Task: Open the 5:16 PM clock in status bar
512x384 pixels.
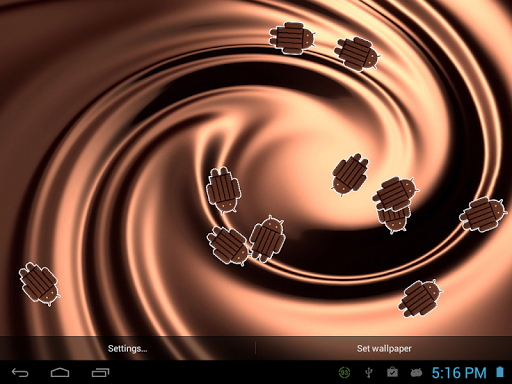Action: [459, 373]
